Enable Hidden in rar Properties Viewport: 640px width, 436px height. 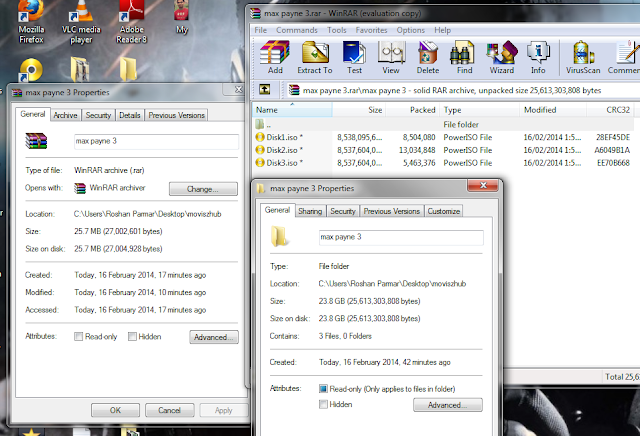coord(132,336)
